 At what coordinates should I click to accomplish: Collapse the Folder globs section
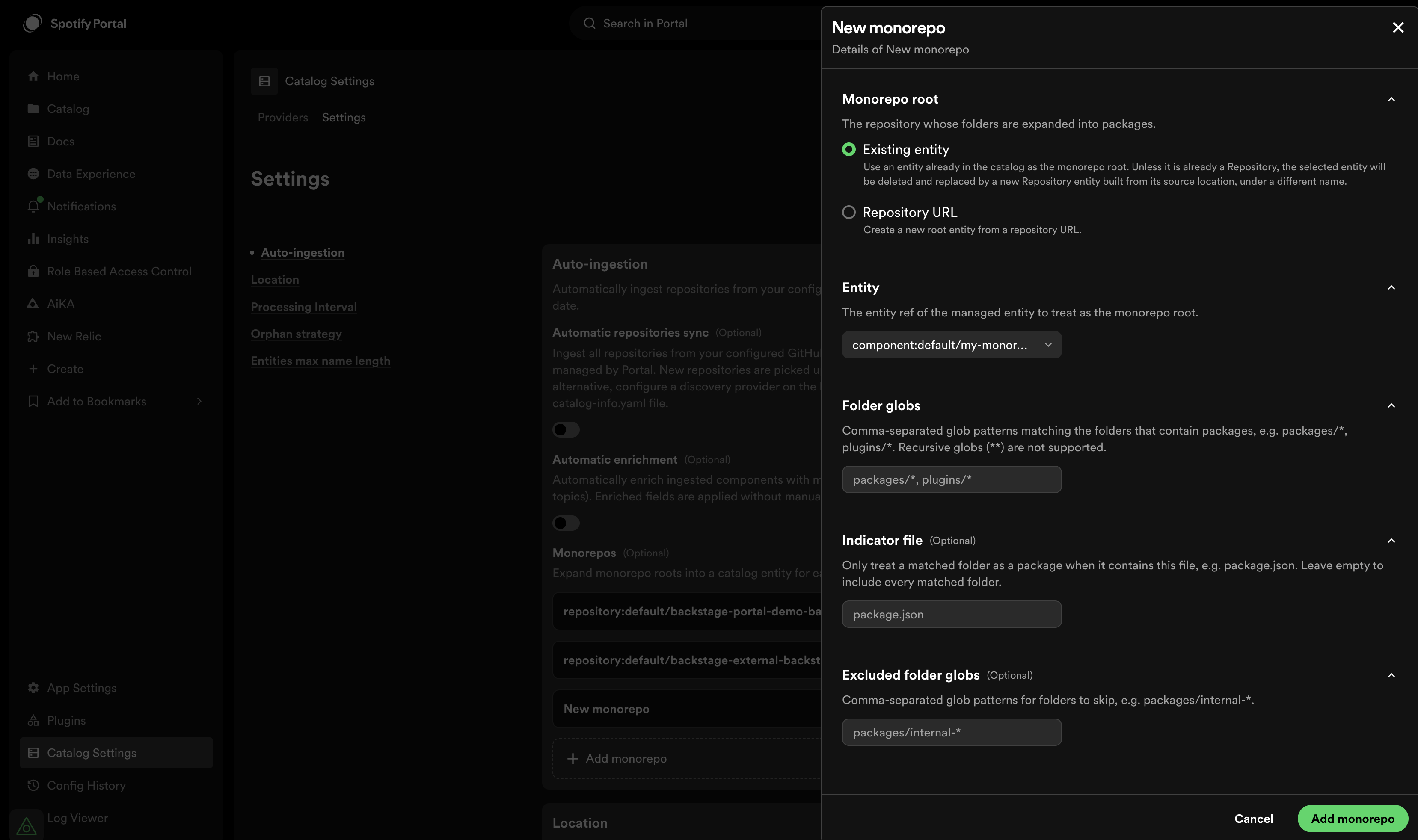[1391, 406]
